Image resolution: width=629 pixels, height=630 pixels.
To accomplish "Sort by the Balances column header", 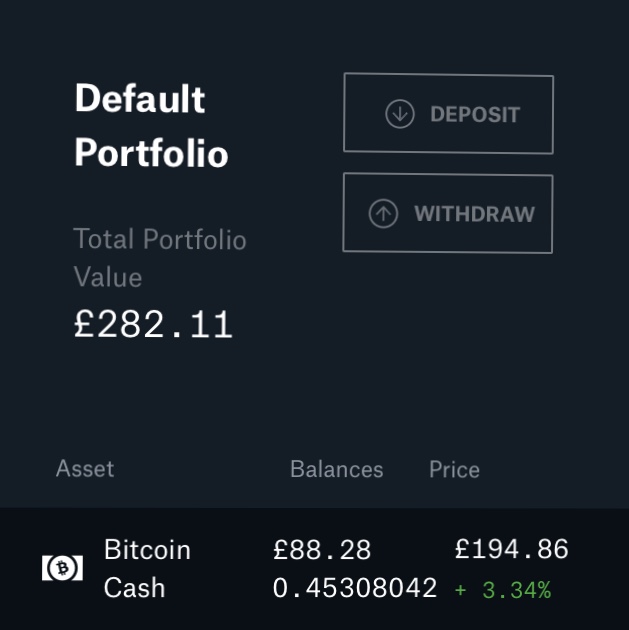I will tap(337, 469).
